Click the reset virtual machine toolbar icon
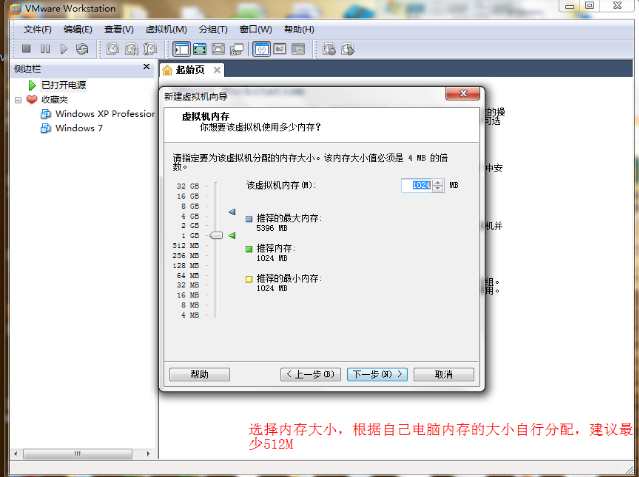The image size is (639, 477). [83, 48]
